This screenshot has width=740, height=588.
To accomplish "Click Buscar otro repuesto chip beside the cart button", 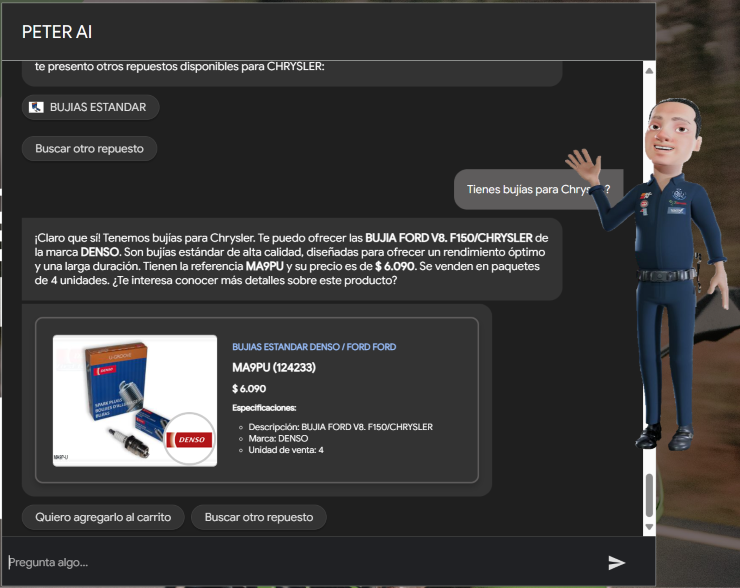I will point(259,517).
